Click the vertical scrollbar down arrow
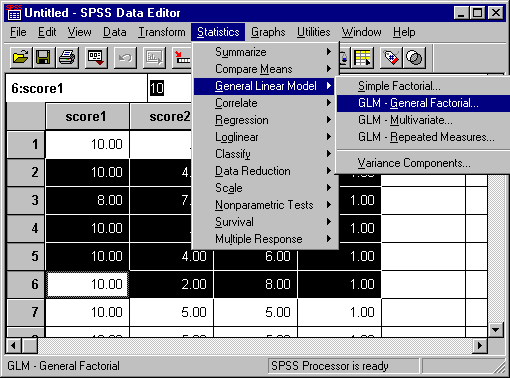 tap(496, 330)
